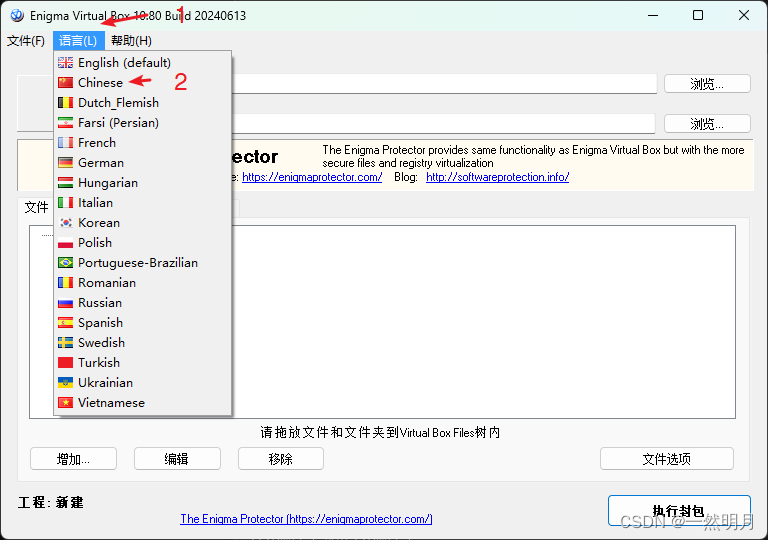Open the 帮助(H) help menu
Screen dimensions: 768x540
coord(131,41)
